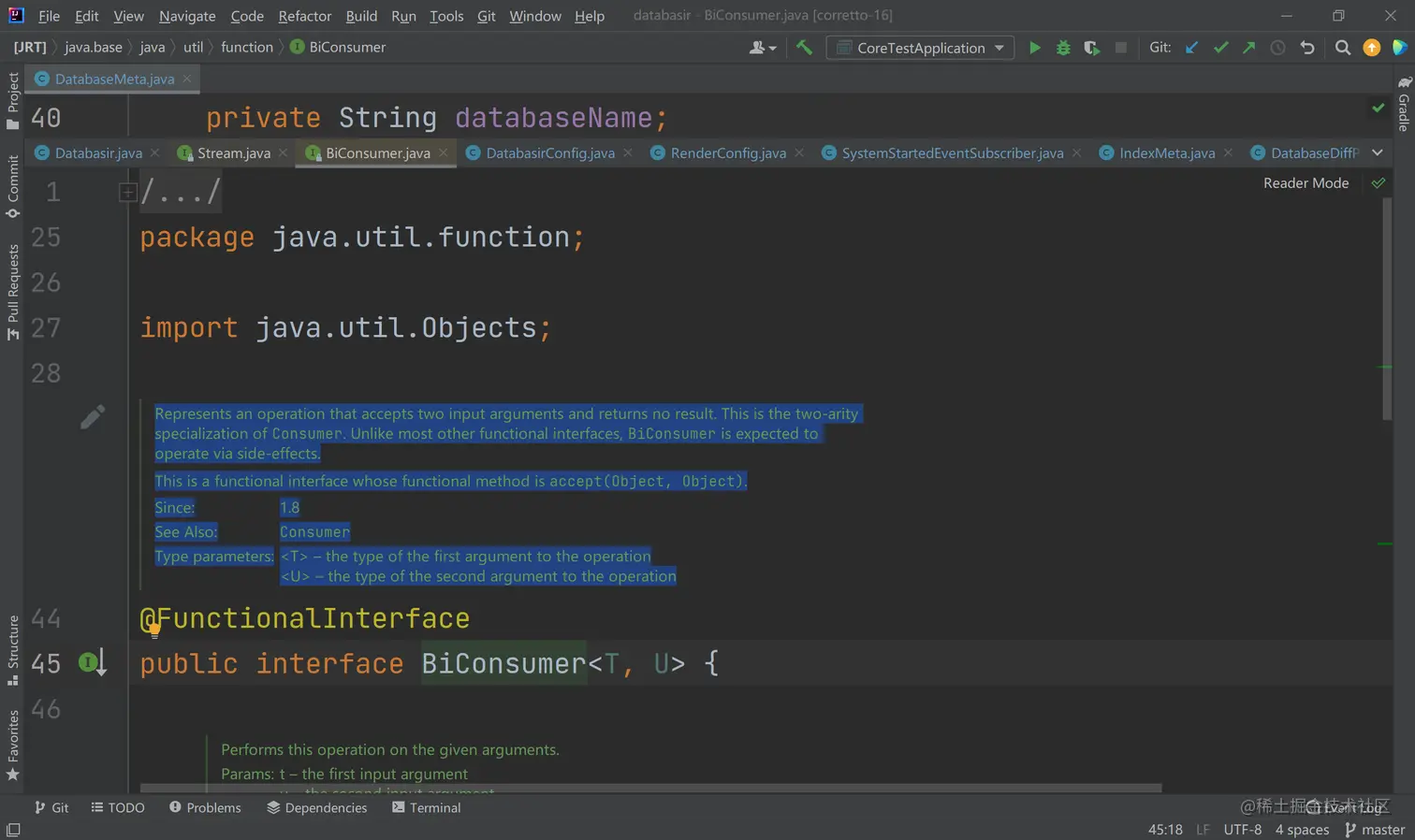This screenshot has width=1415, height=840.
Task: Open the user account dropdown in toolbar
Action: tap(763, 48)
